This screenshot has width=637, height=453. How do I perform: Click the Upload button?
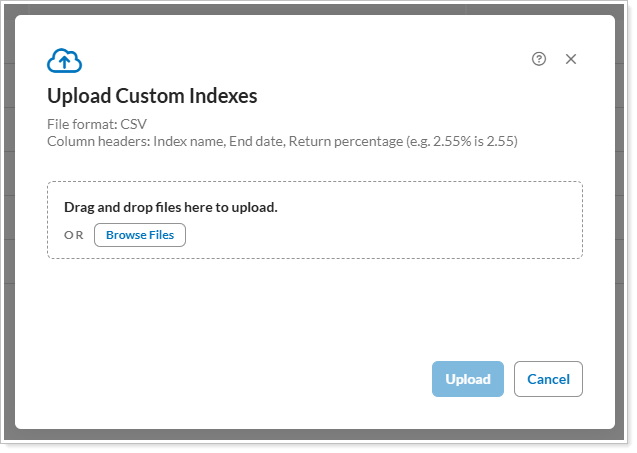click(x=467, y=379)
